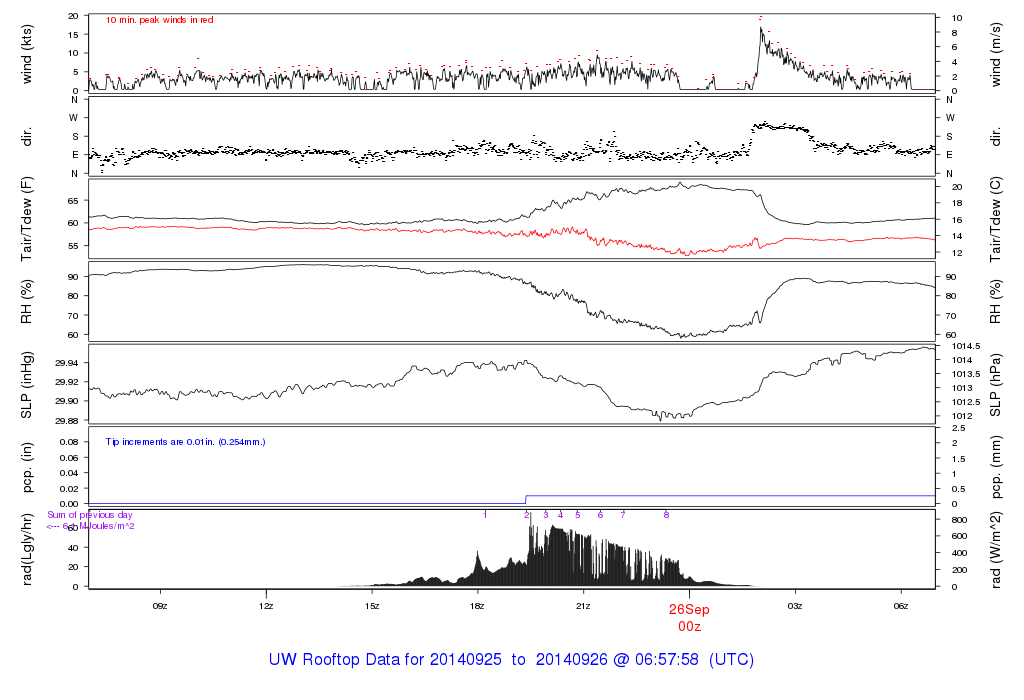Image resolution: width=1024 pixels, height=700 pixels.
Task: Click the left 'wind (kts)' axis label
Action: (27, 53)
